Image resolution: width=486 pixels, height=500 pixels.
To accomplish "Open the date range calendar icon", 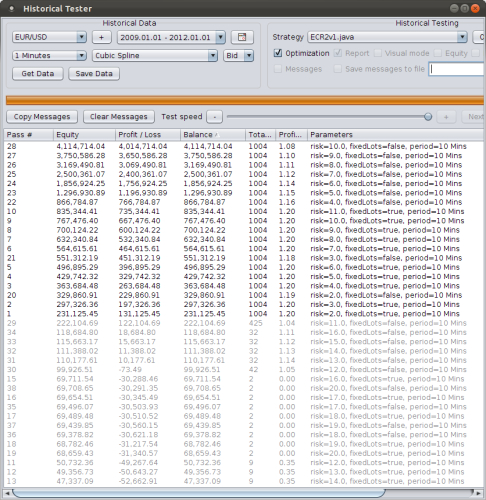I will (242, 37).
